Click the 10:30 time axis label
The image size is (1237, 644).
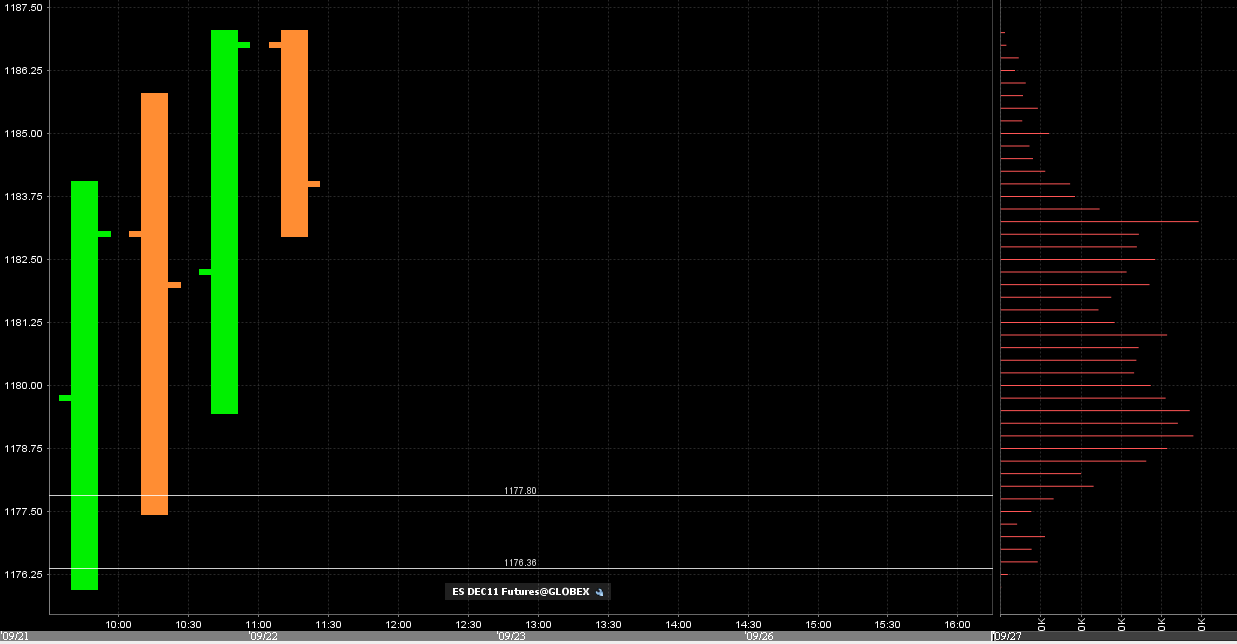pos(188,623)
